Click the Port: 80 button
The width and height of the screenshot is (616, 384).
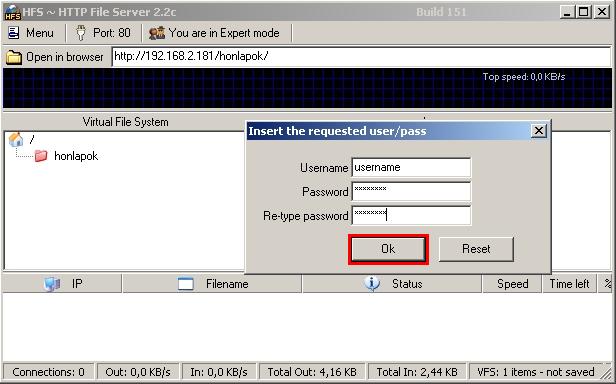tap(103, 33)
